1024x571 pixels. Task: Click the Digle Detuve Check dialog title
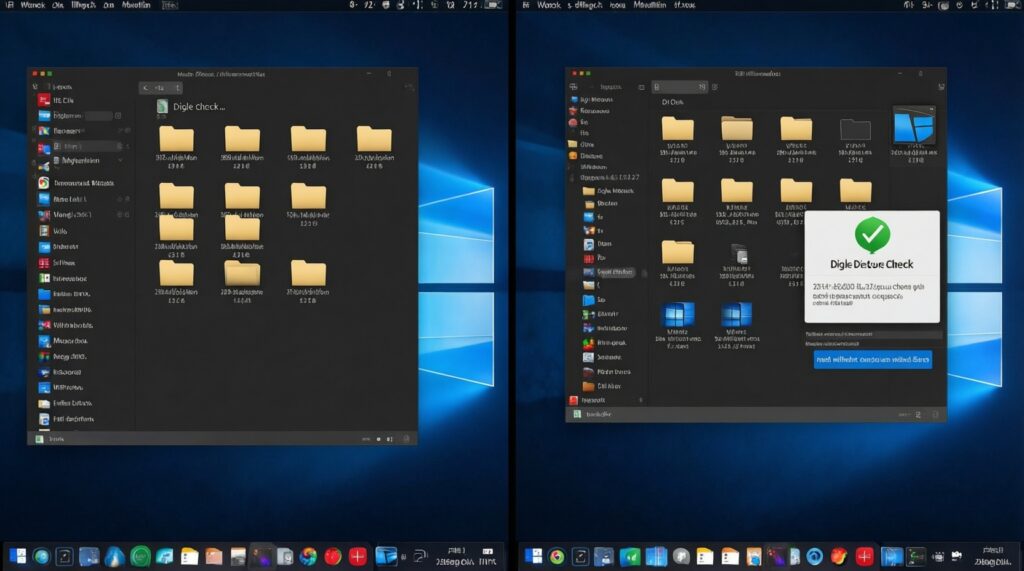(x=871, y=265)
